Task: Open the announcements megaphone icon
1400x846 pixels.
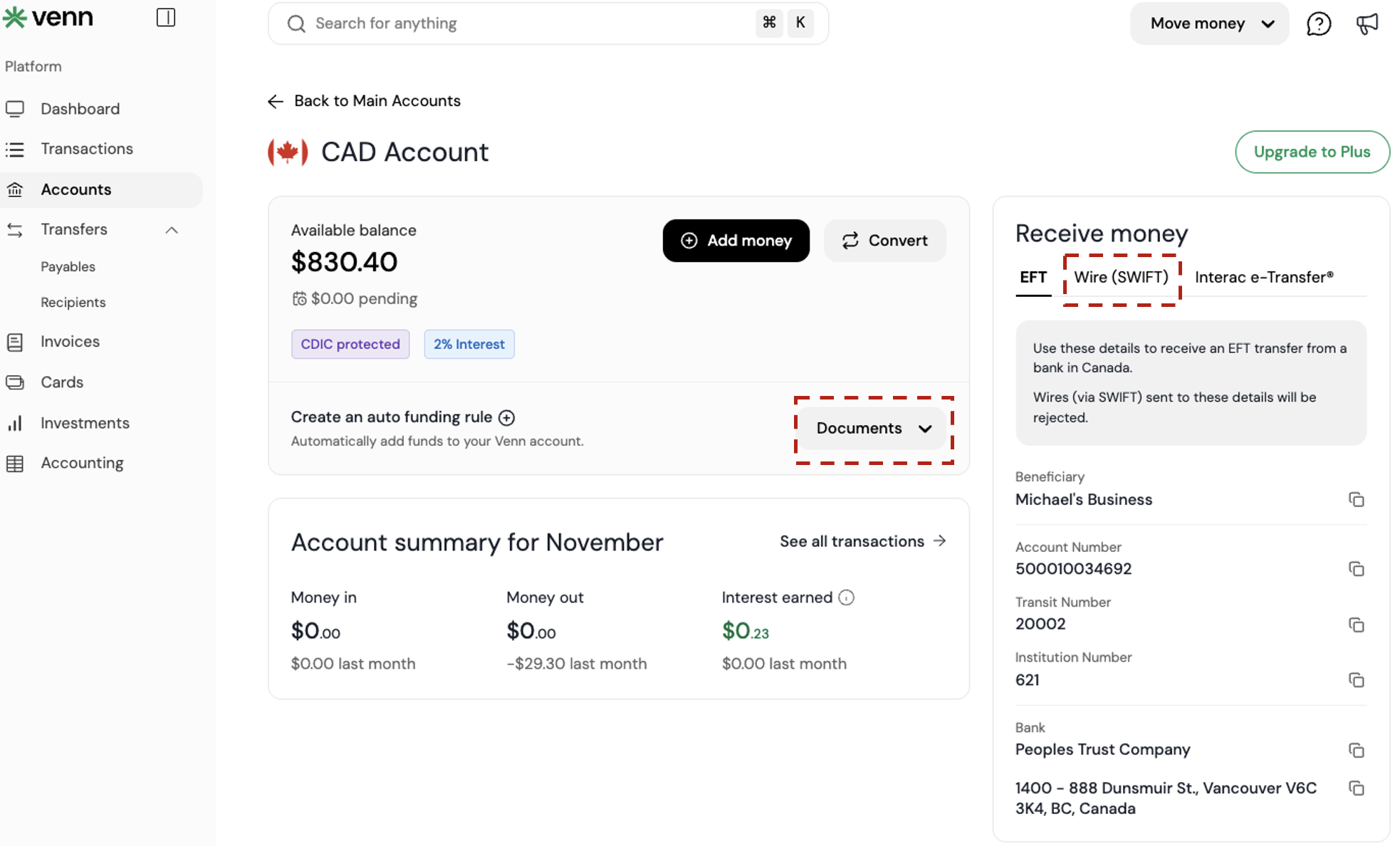Action: (x=1367, y=23)
